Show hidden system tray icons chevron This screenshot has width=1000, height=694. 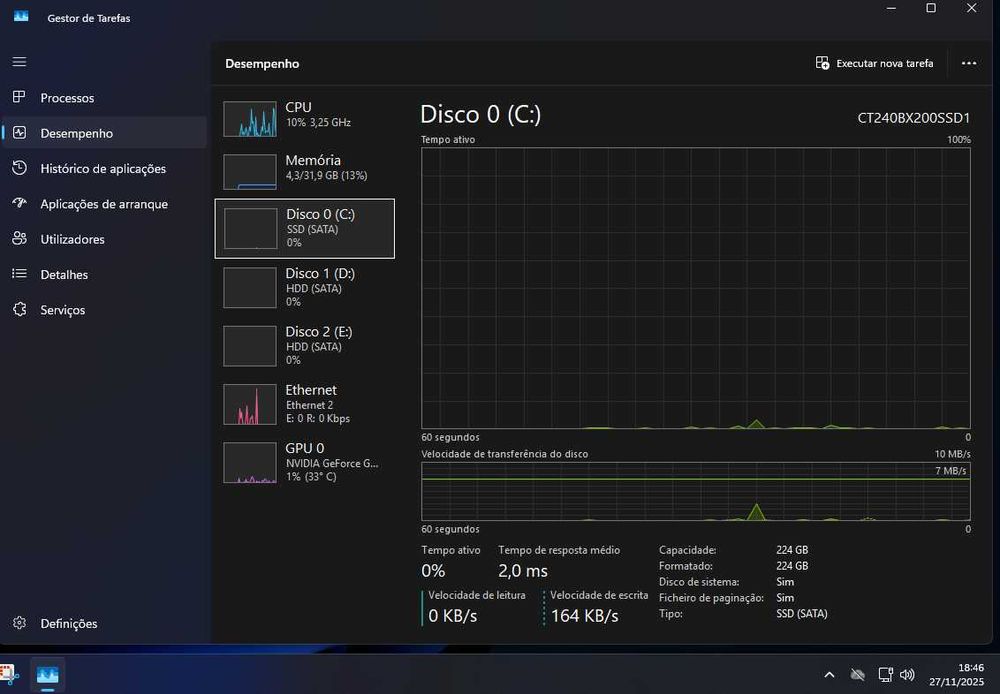point(829,675)
